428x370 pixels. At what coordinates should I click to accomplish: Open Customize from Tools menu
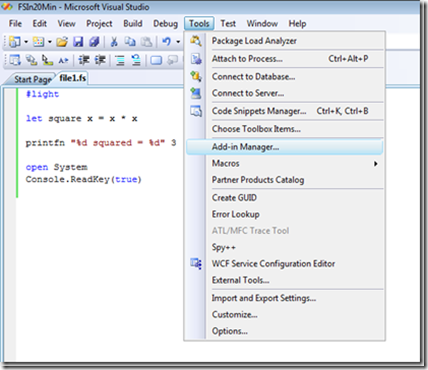pos(285,315)
